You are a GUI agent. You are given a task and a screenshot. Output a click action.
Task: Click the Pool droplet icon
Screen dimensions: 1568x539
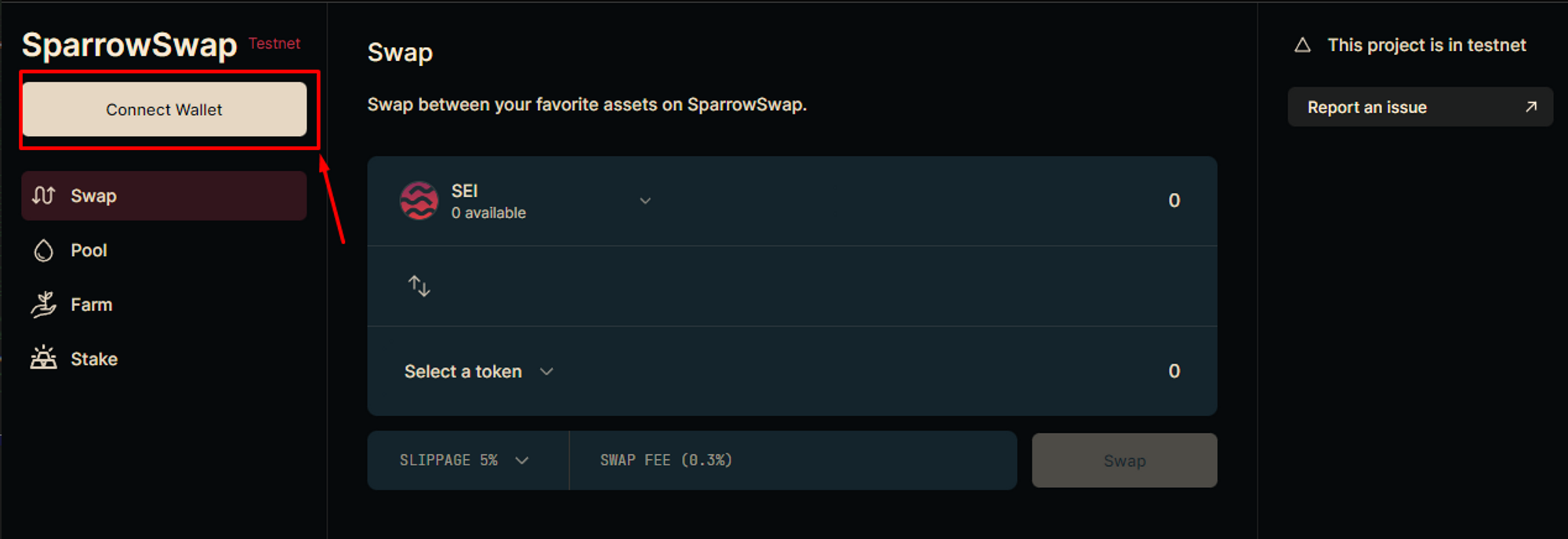click(x=44, y=250)
